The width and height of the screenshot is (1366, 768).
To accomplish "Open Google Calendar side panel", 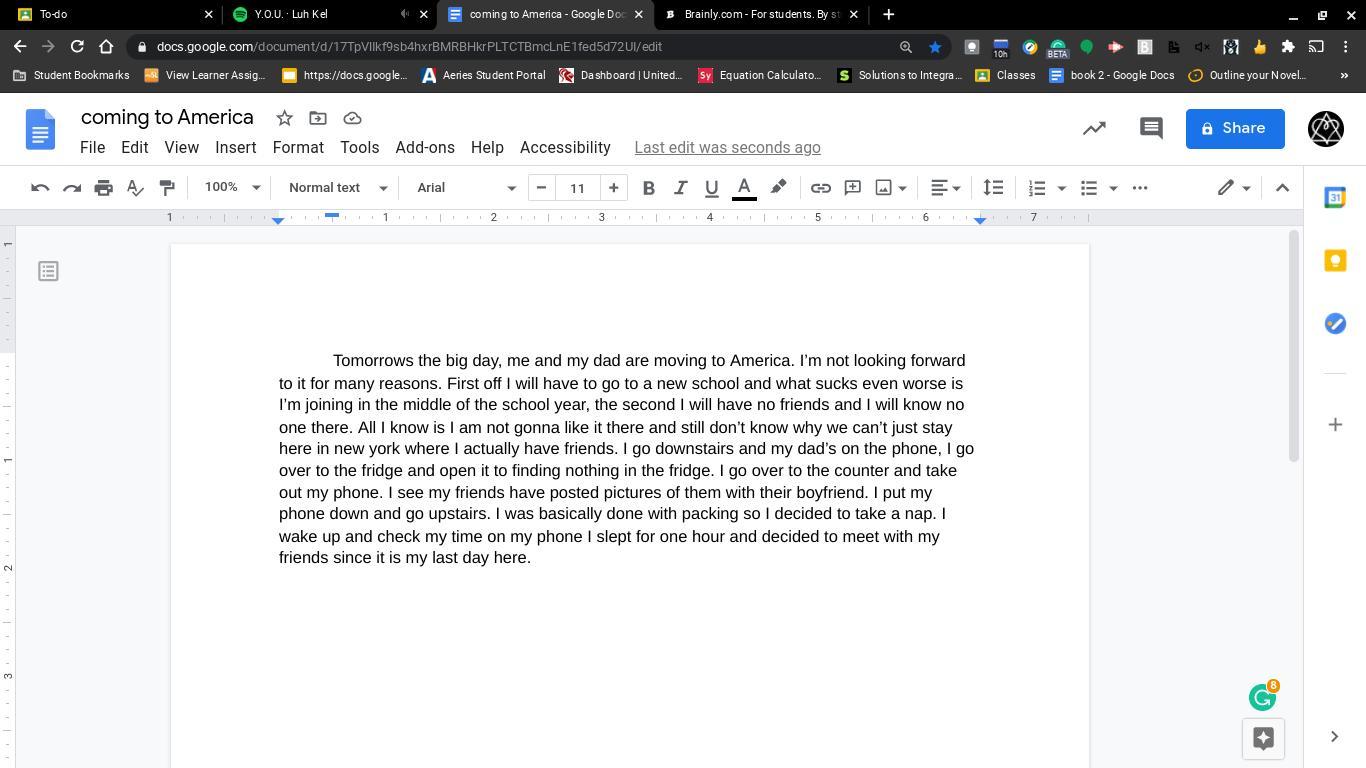I will 1335,197.
